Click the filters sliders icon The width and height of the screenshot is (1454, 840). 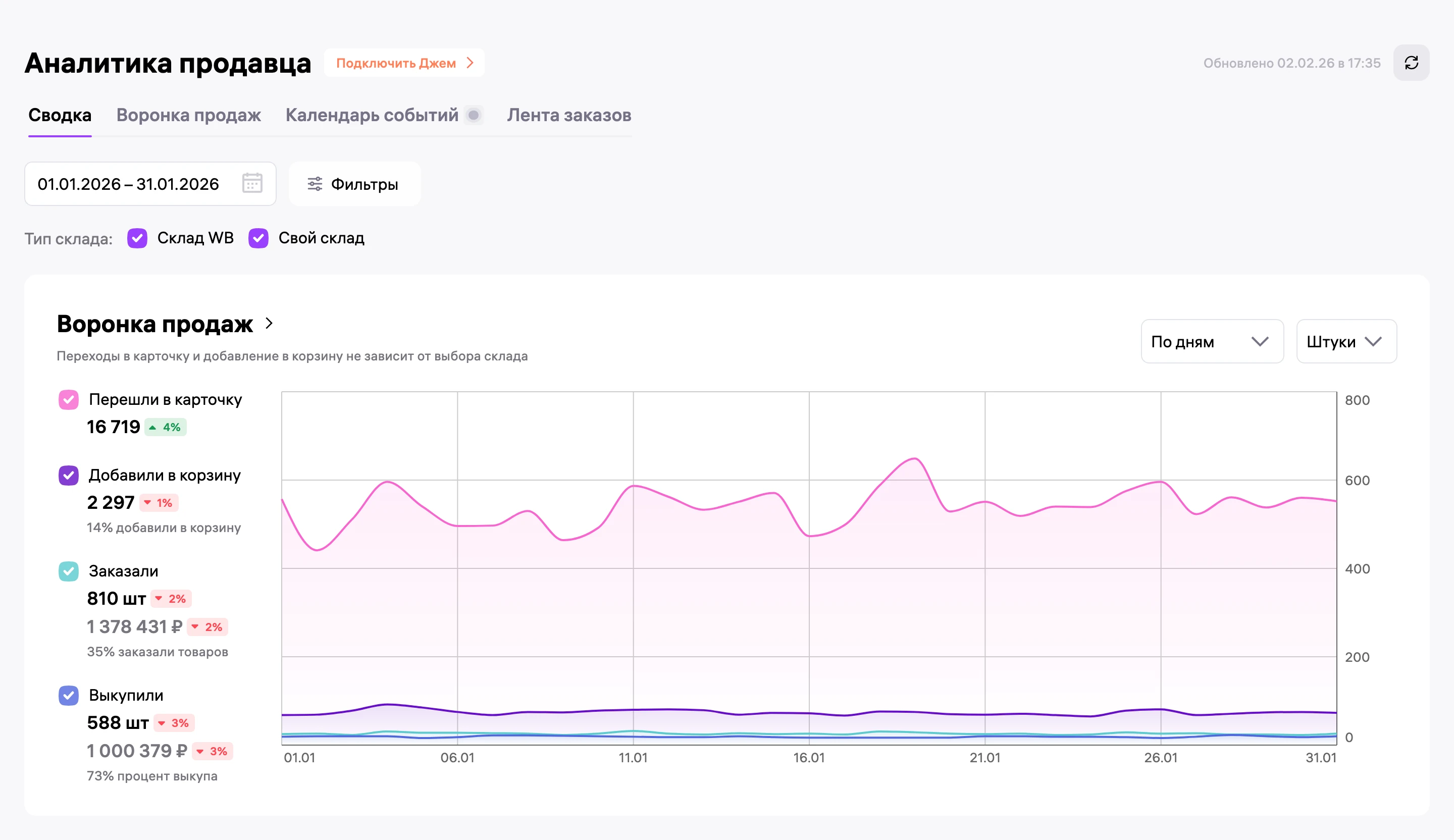pos(315,184)
